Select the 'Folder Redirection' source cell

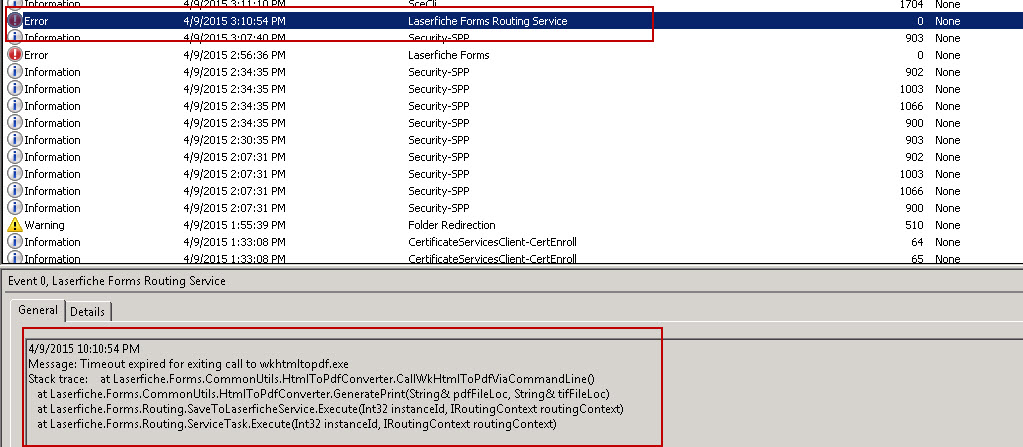tap(451, 225)
